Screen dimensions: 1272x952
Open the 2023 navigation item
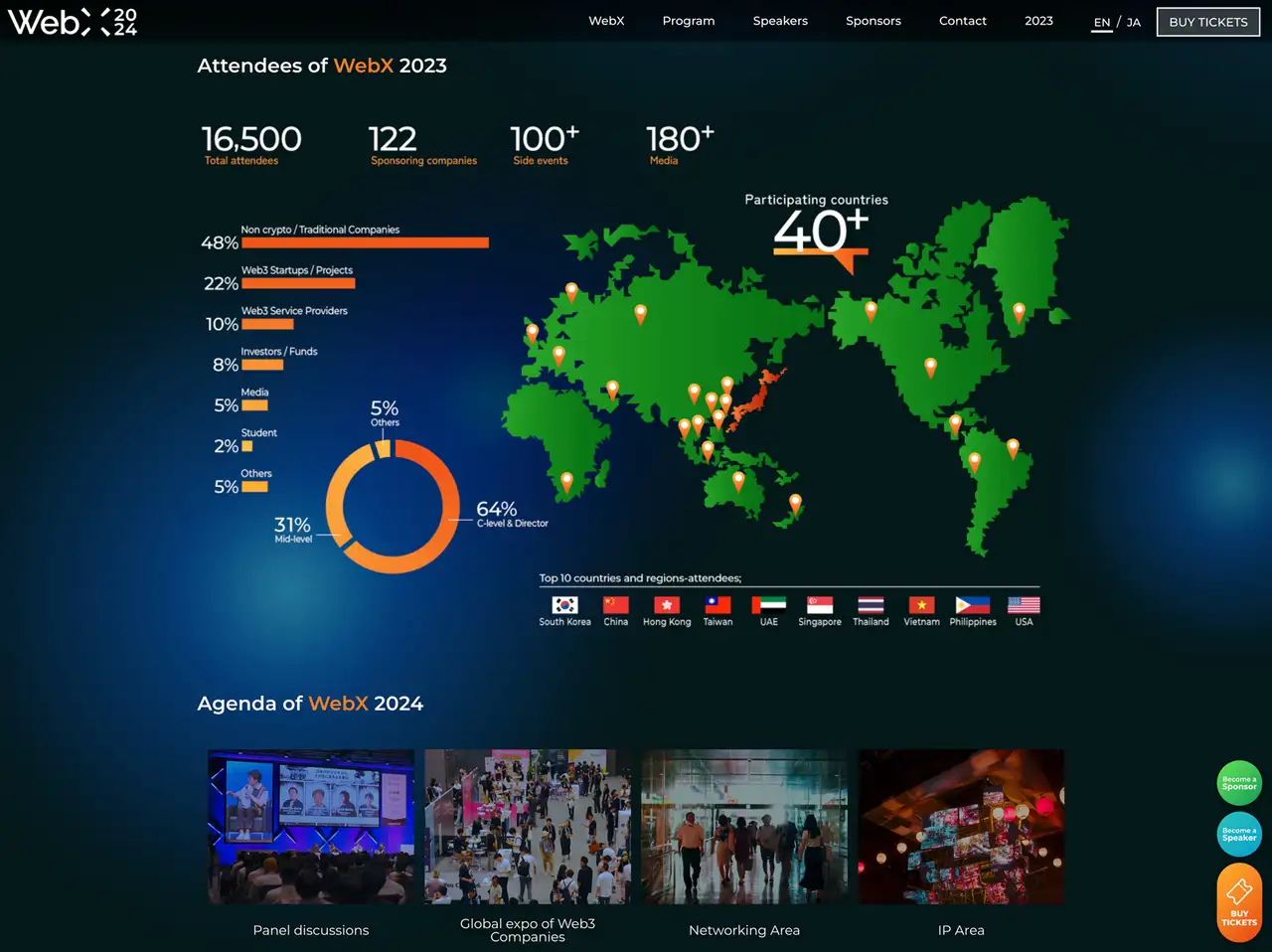1038,20
